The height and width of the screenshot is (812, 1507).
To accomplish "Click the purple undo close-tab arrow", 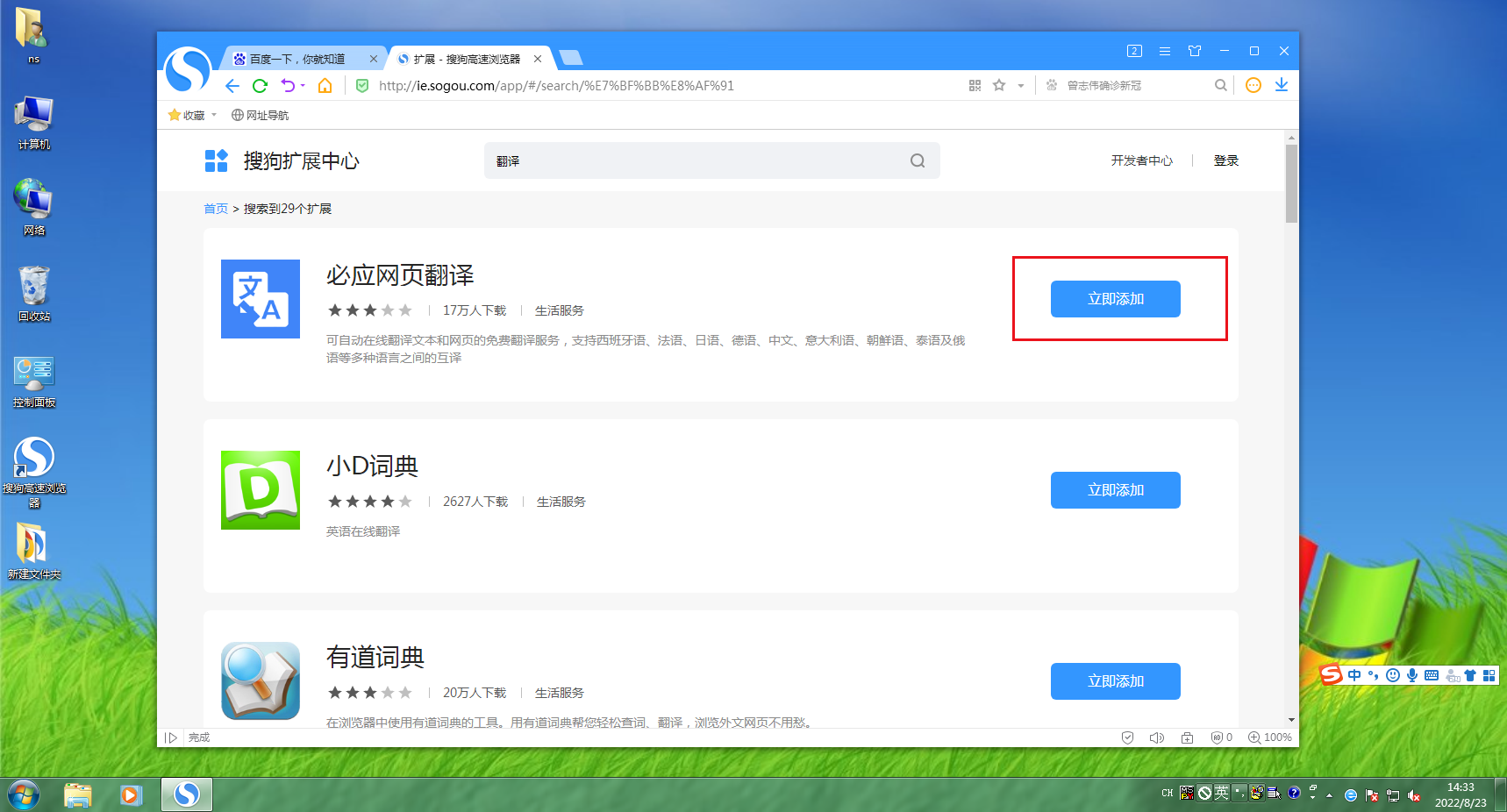I will pos(288,86).
